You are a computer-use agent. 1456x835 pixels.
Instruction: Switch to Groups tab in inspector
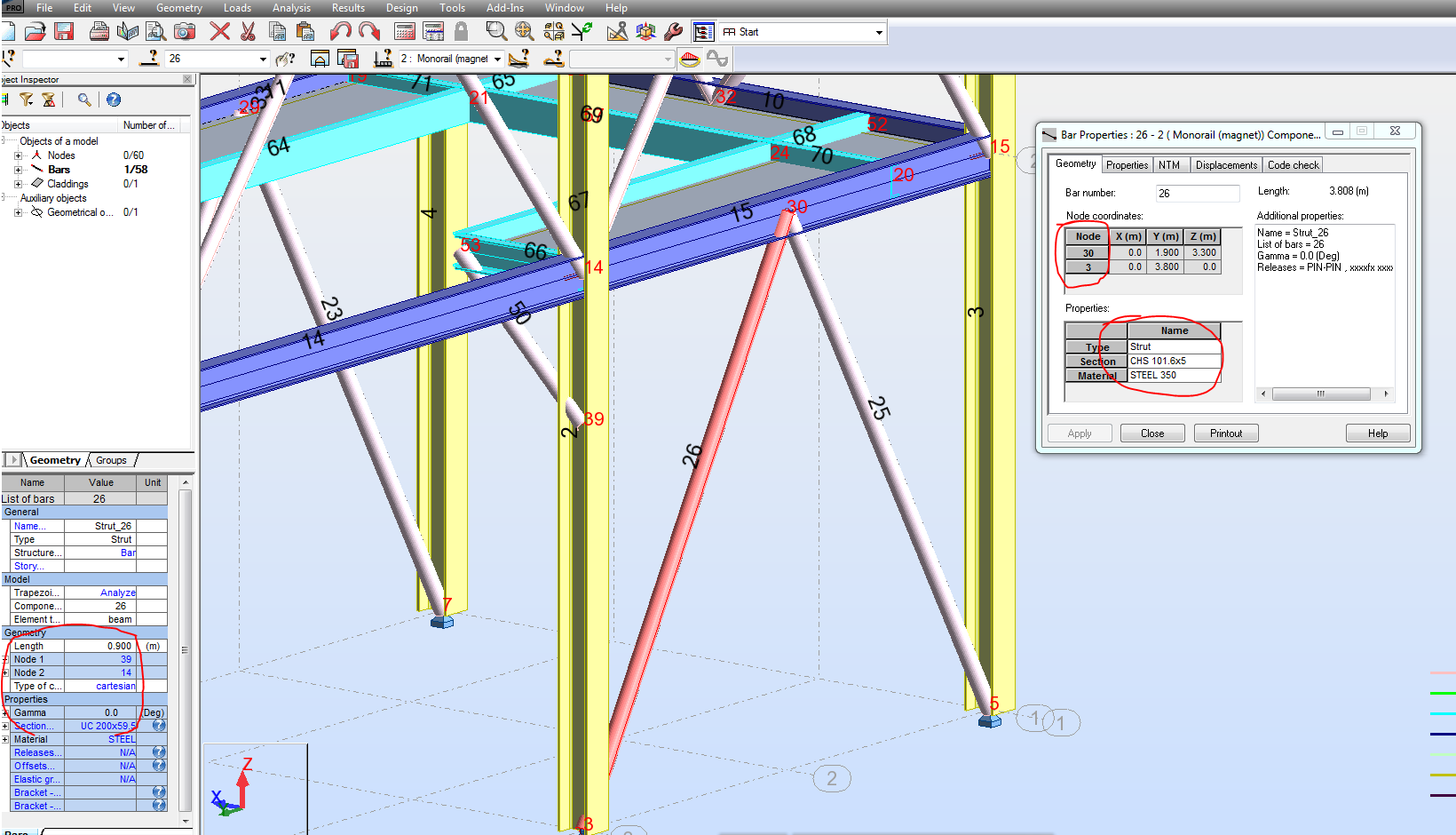click(112, 460)
